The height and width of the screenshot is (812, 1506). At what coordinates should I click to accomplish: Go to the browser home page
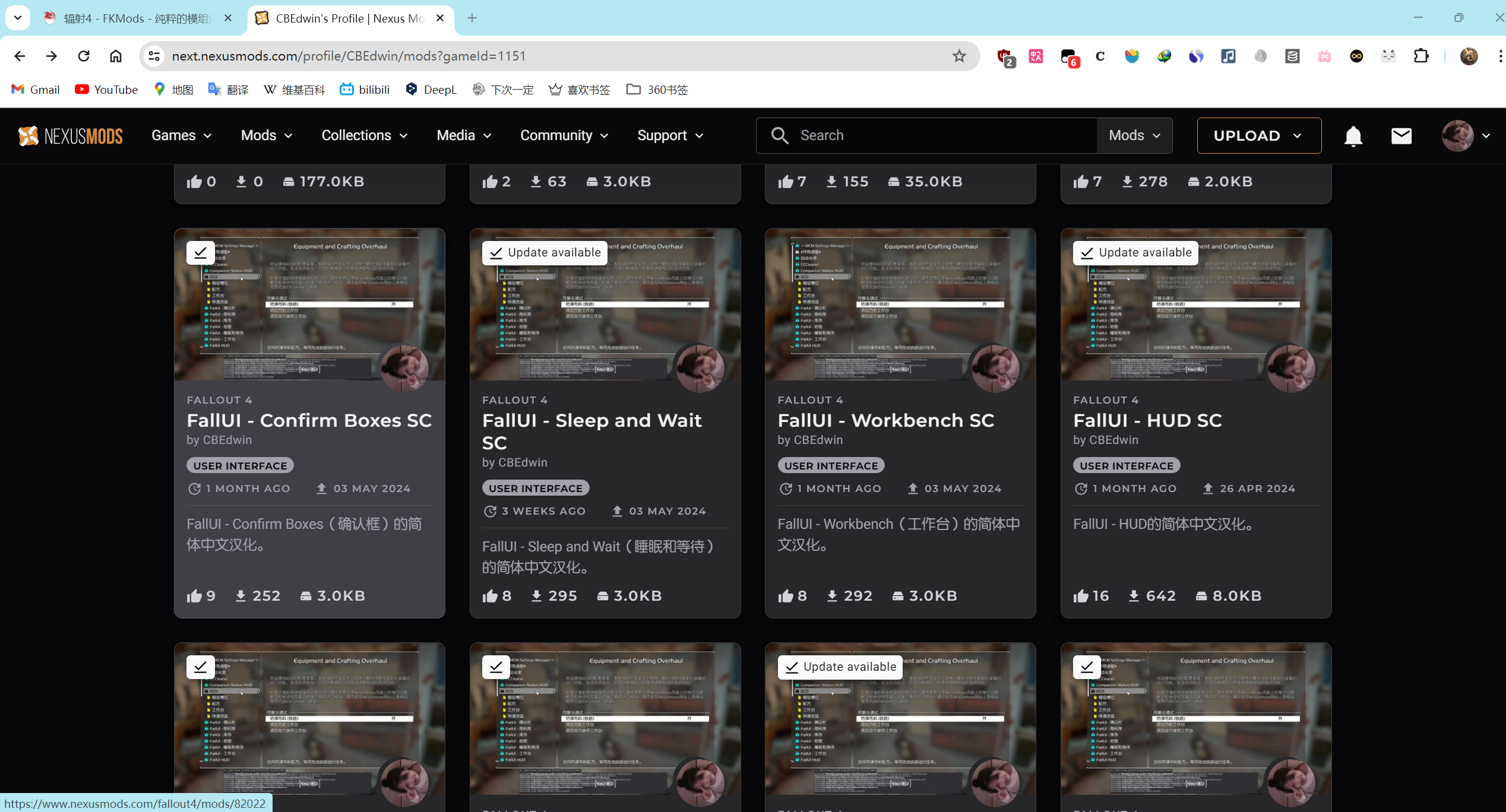[116, 56]
